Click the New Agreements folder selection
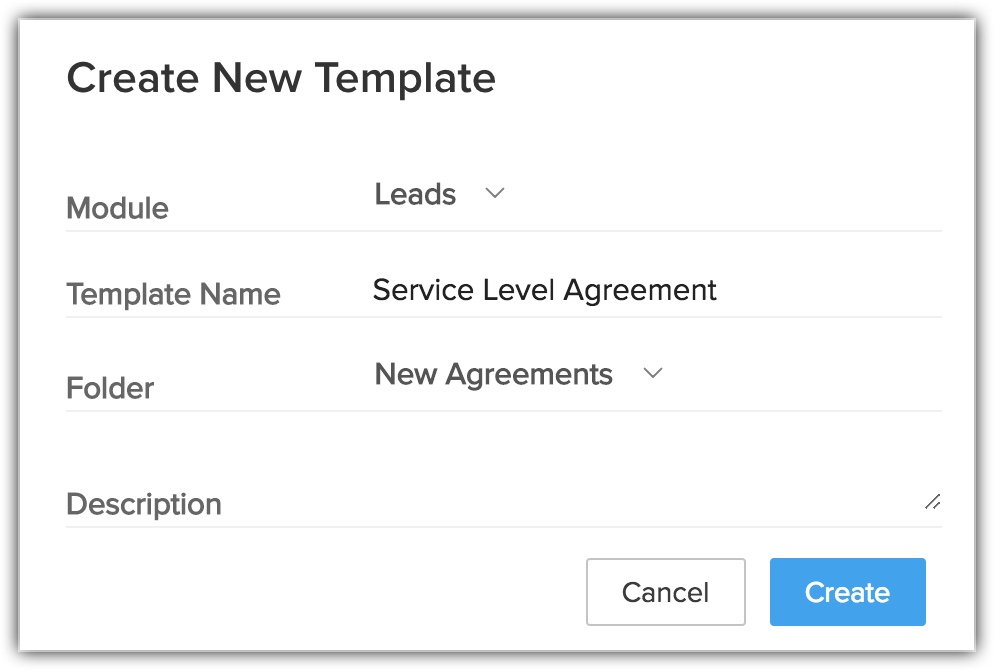Image resolution: width=994 pixels, height=670 pixels. pos(493,374)
